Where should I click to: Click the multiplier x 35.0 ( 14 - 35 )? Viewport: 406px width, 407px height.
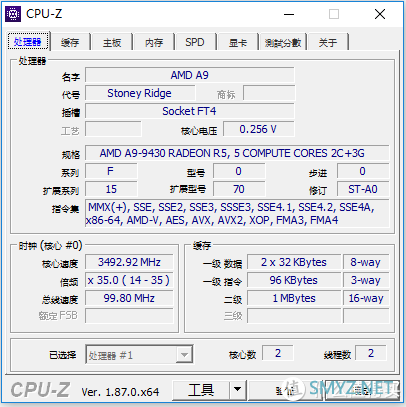129,280
